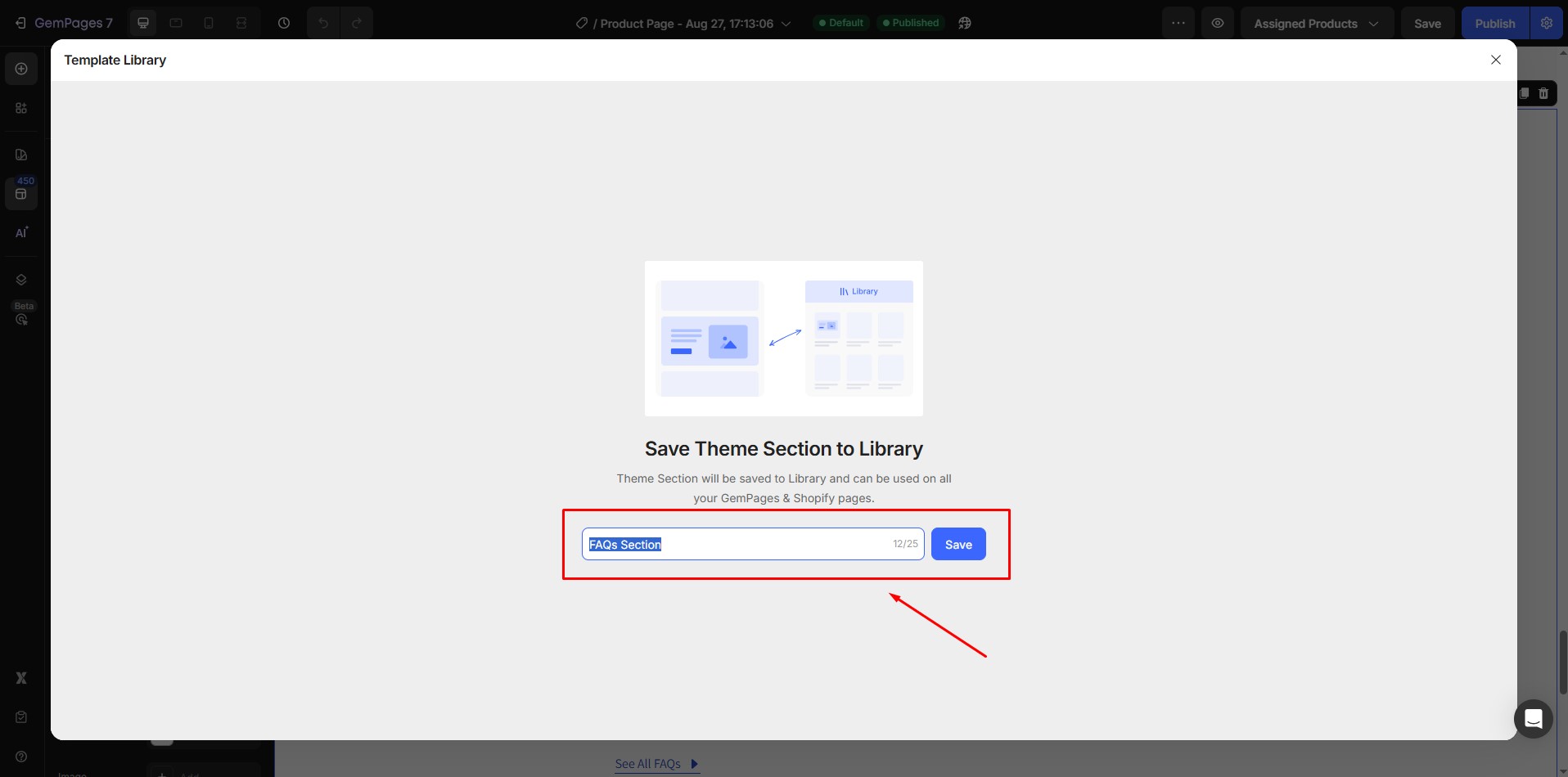The height and width of the screenshot is (777, 1568).
Task: Switch to tablet device view icon
Action: pyautogui.click(x=176, y=23)
